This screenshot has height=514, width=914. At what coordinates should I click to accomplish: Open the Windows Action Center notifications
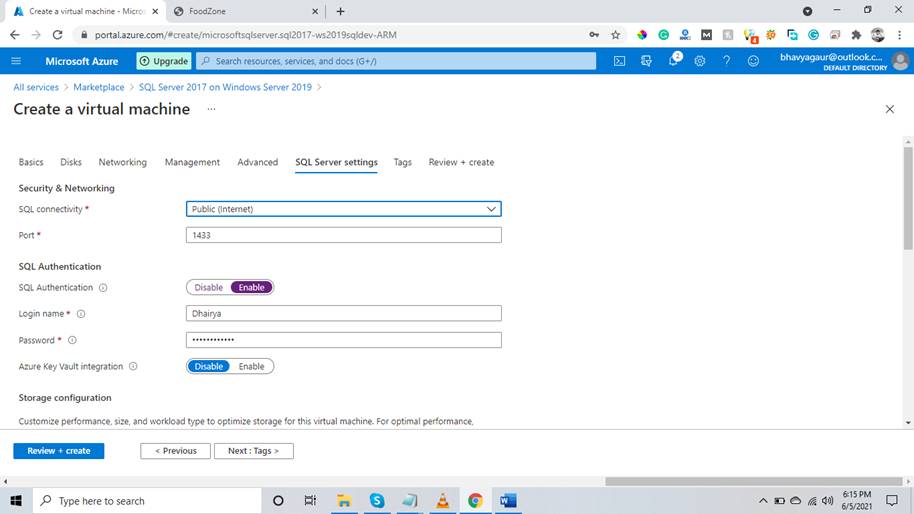(x=892, y=501)
